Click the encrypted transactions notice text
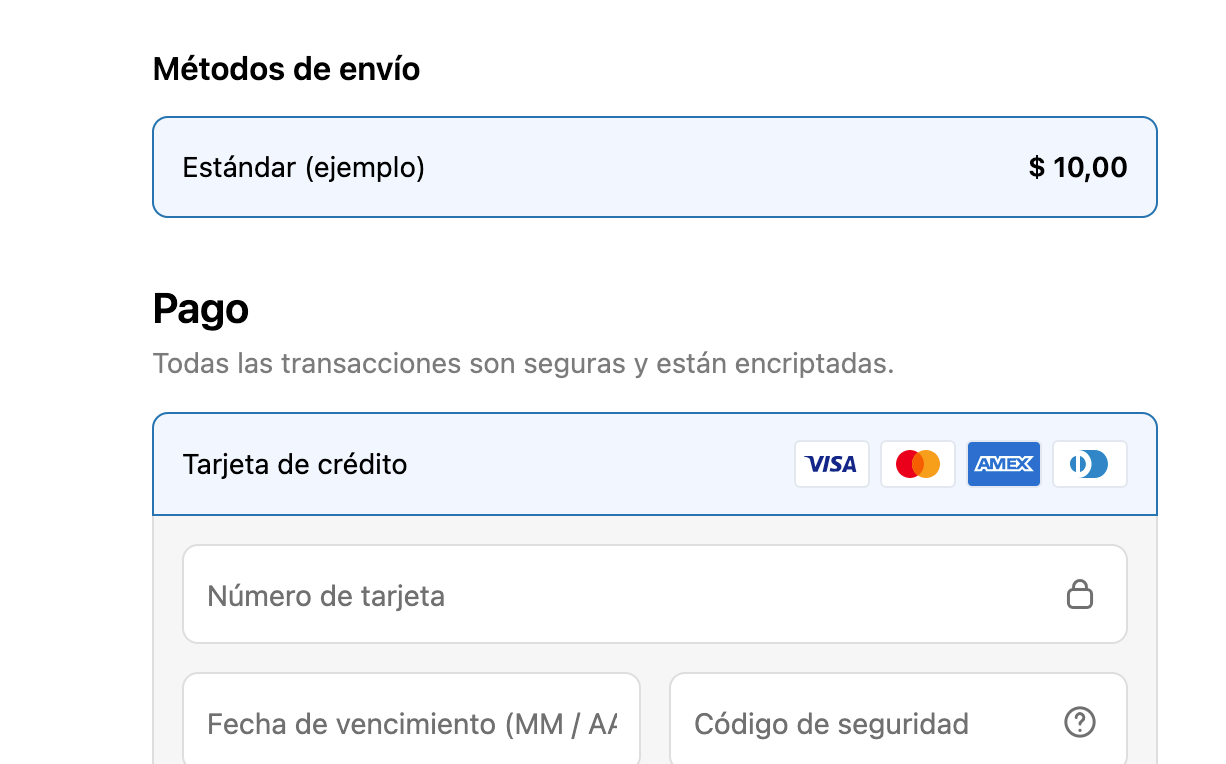This screenshot has width=1226, height=764. (522, 363)
